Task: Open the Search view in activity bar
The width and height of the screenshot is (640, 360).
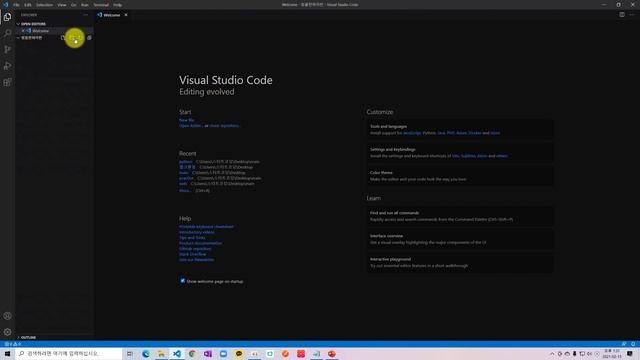Action: [x=7, y=33]
